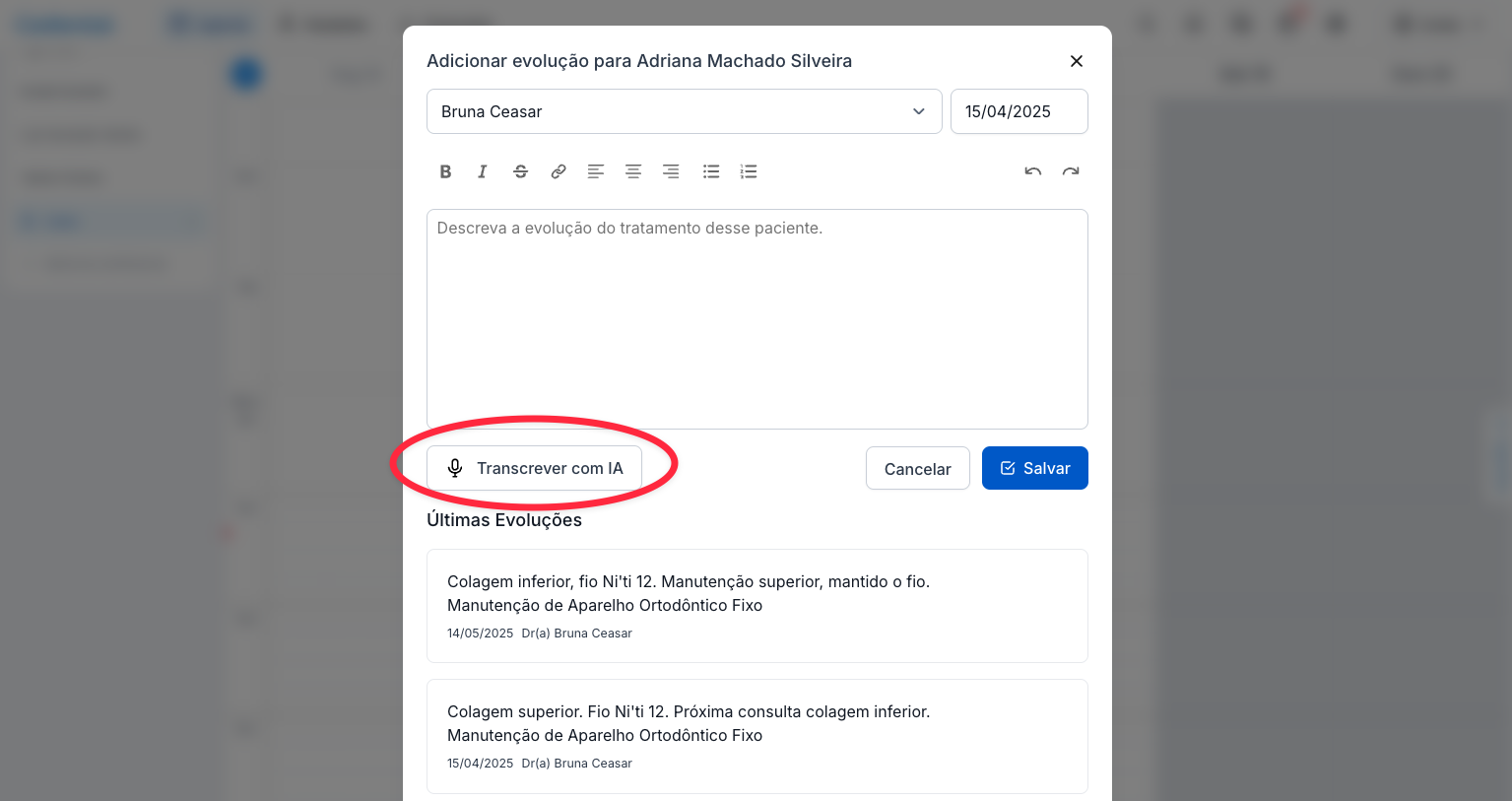Center-align the text

click(x=633, y=171)
